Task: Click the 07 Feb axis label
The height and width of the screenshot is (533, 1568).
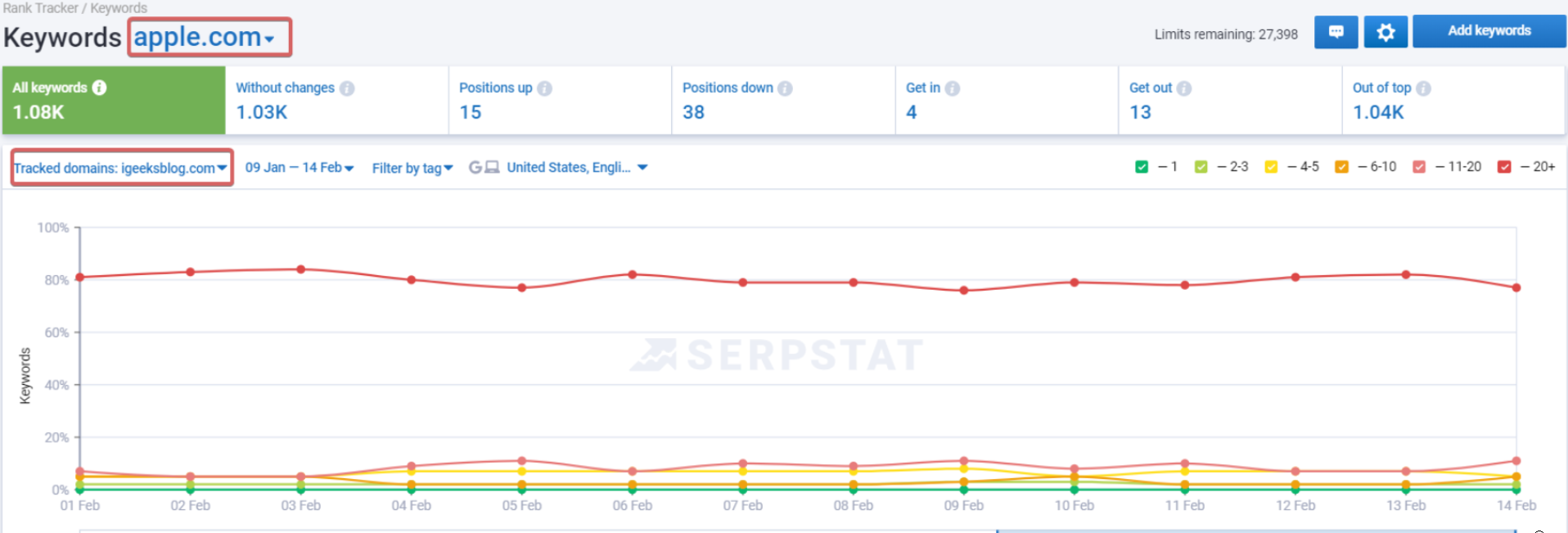Action: 742,506
